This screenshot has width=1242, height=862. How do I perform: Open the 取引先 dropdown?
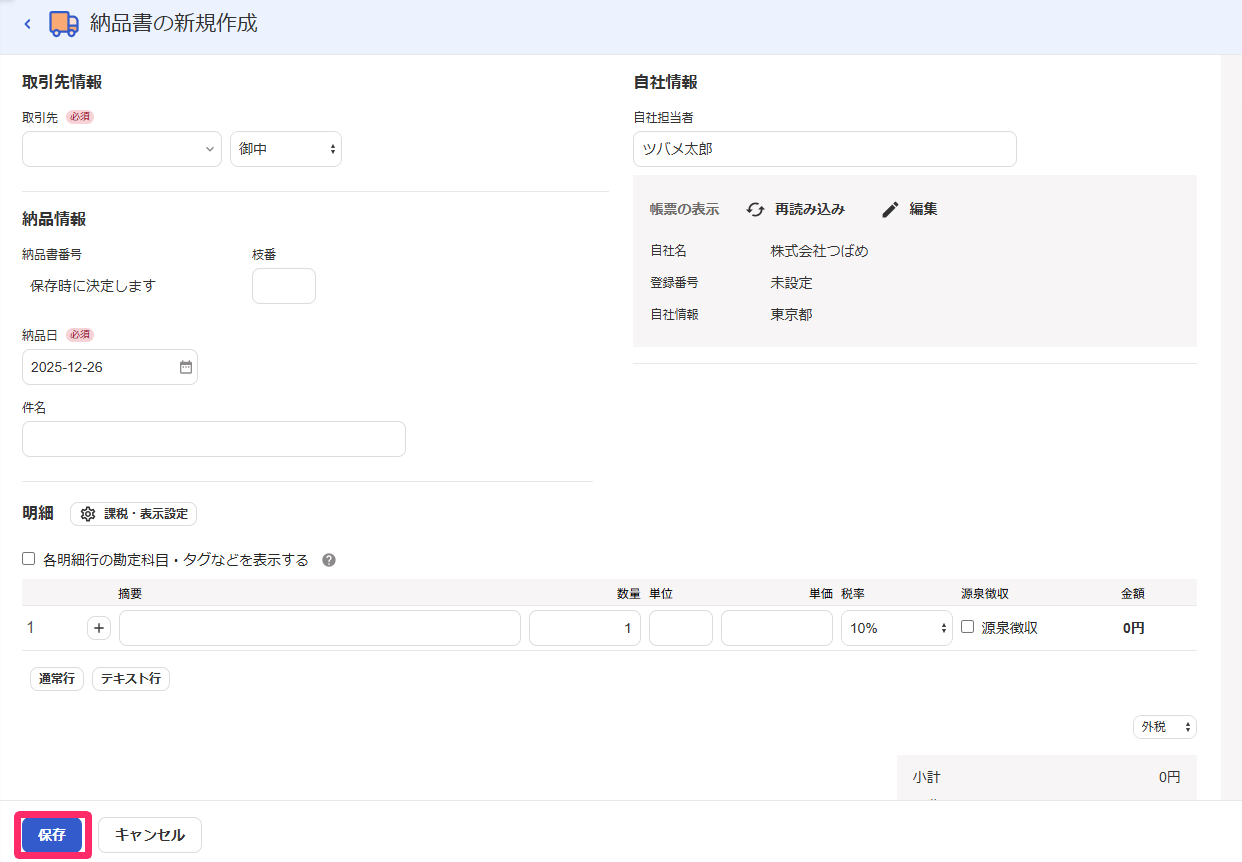tap(122, 149)
